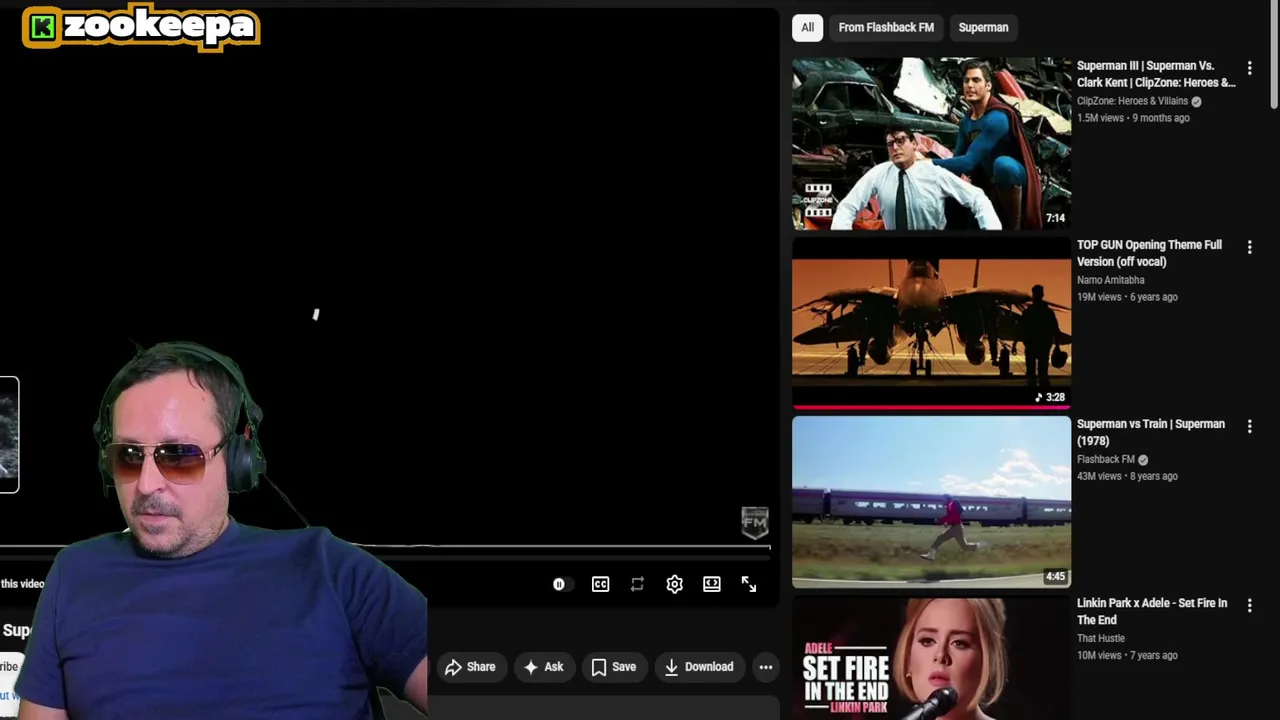Screen dimensions: 1280x720
Task: Click TOP GUN Opening Theme Full Version title
Action: [1149, 253]
